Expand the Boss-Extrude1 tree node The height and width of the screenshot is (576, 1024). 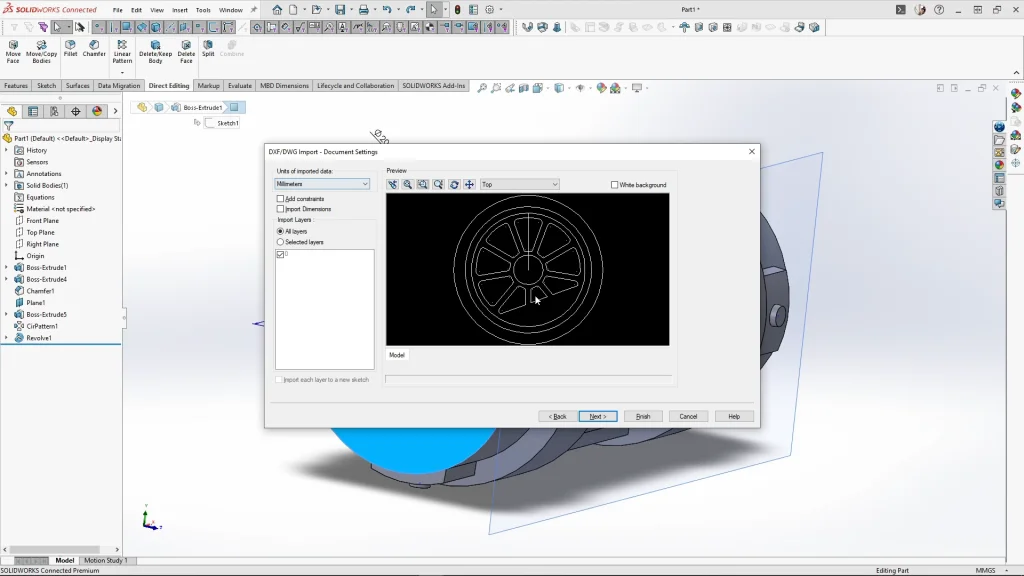pyautogui.click(x=6, y=268)
